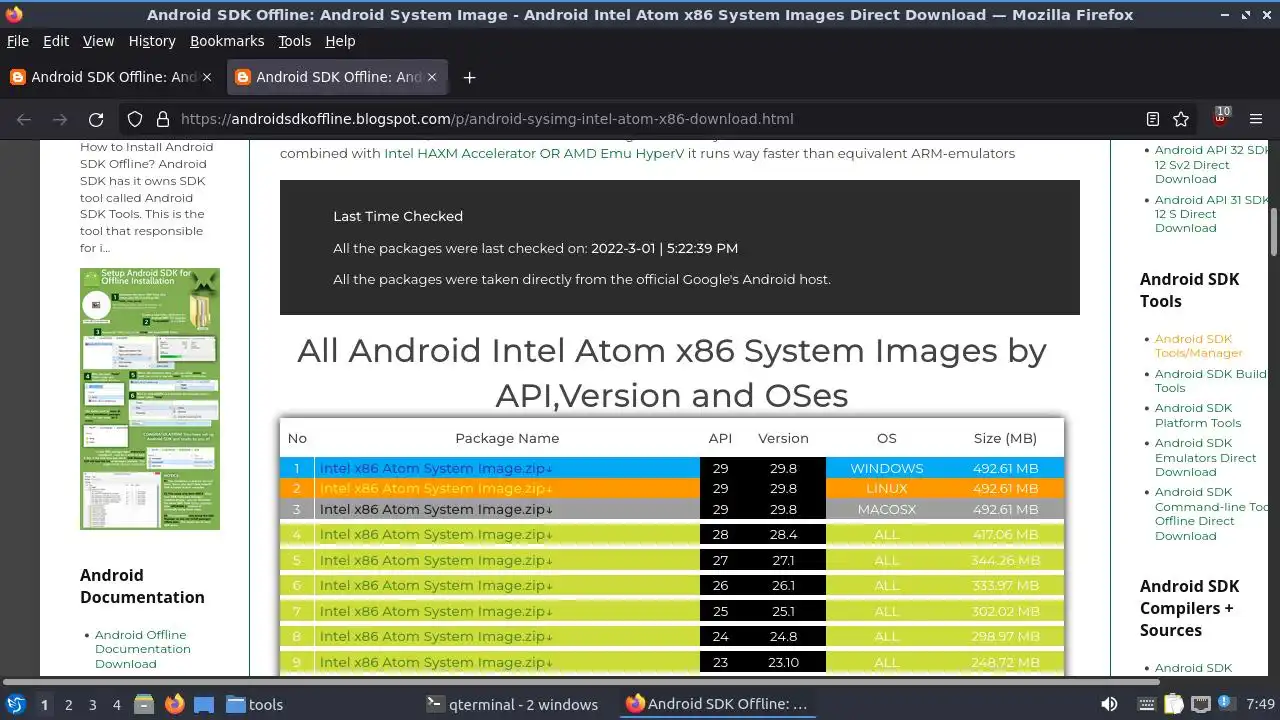Download API 27 Intel x86 system image

coord(436,560)
